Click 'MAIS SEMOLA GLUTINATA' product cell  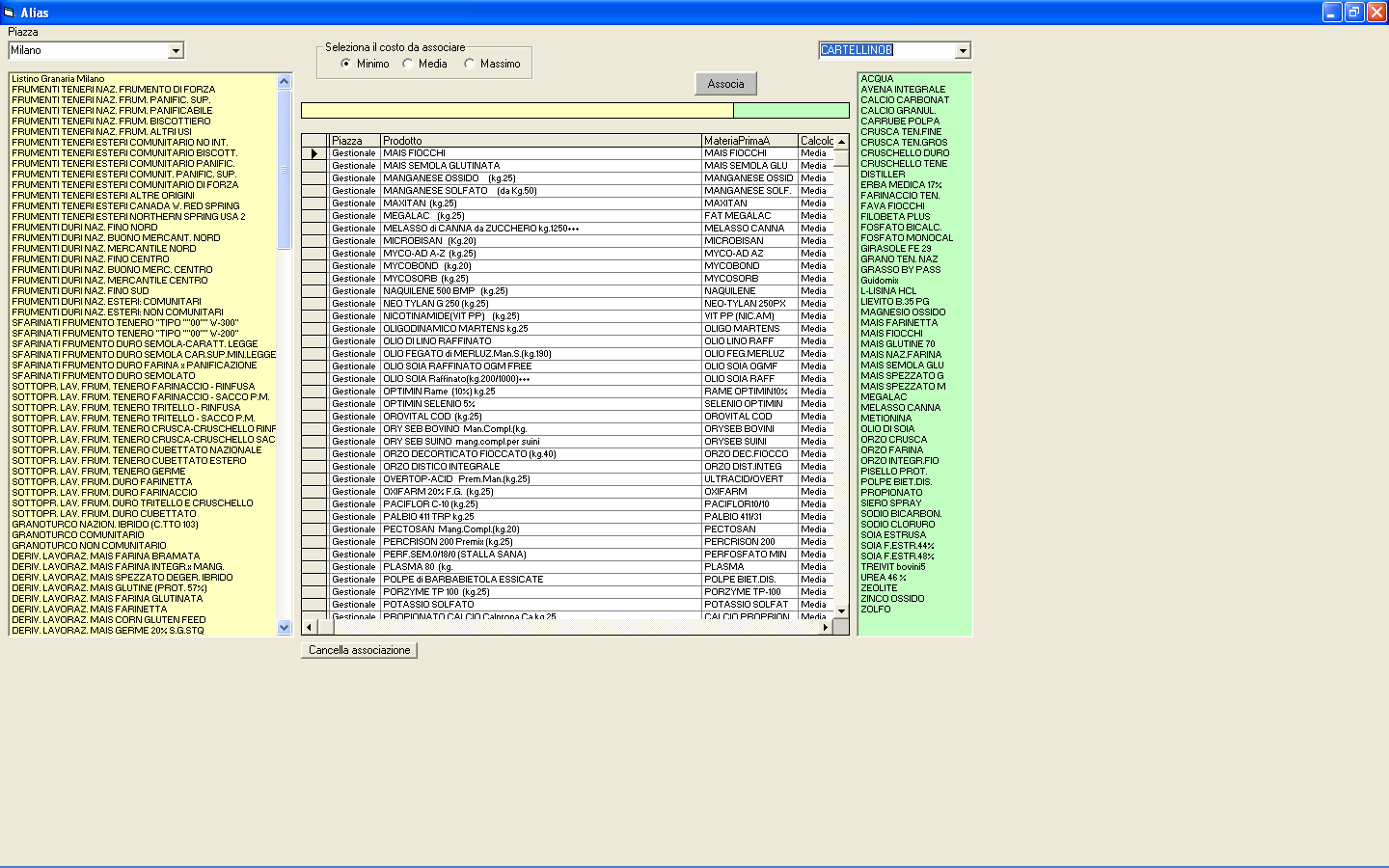pyautogui.click(x=541, y=166)
